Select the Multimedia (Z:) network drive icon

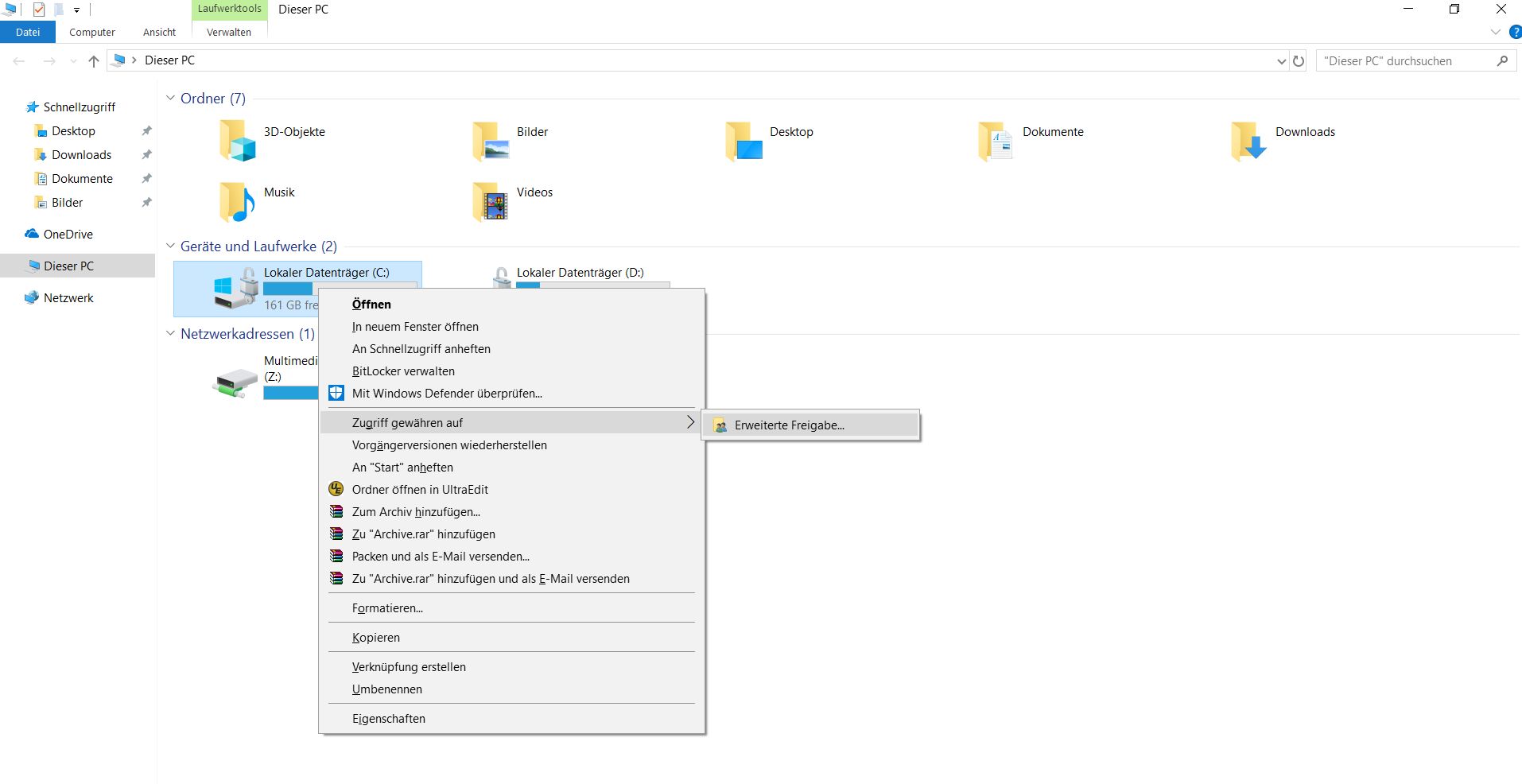[235, 383]
